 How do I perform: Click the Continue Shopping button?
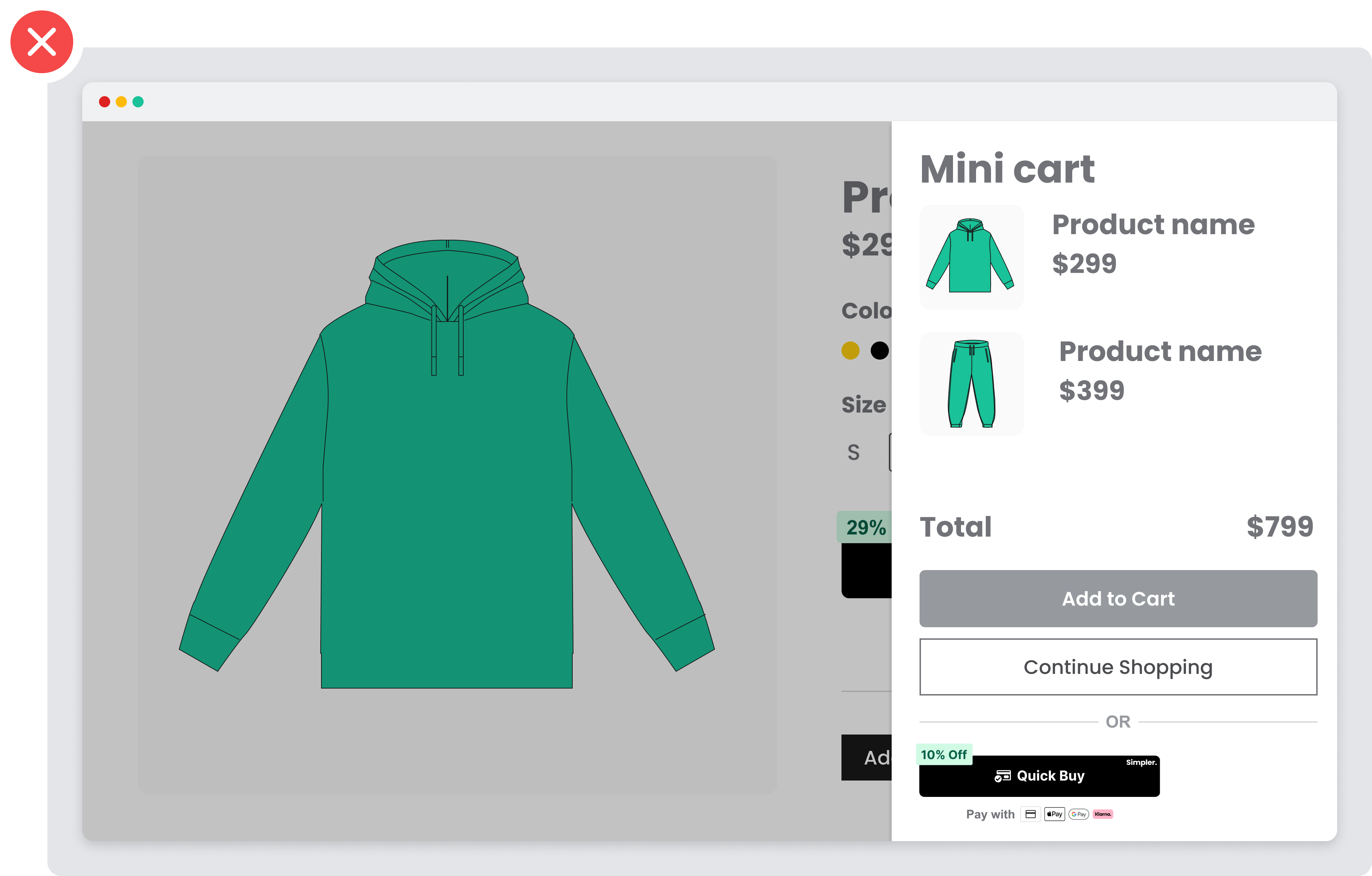(x=1118, y=667)
